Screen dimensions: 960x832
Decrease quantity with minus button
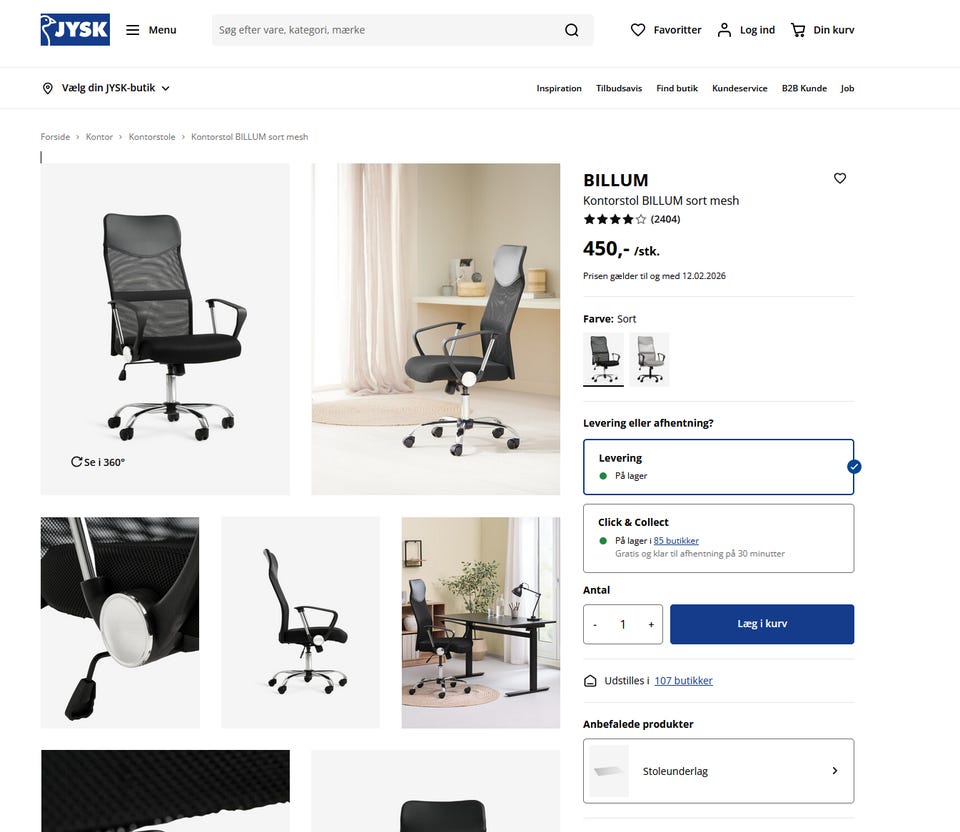[595, 624]
